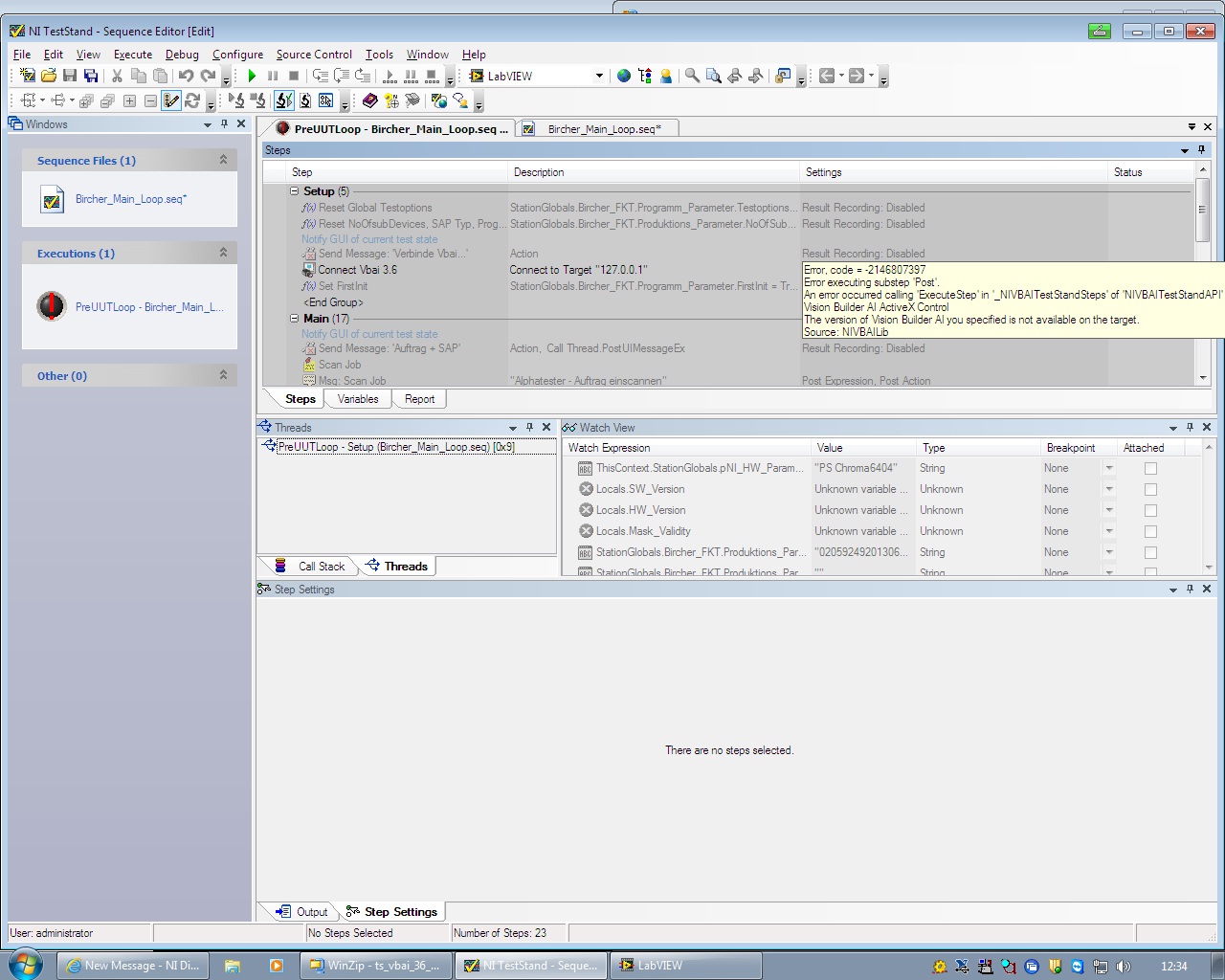
Task: Click the Find in Files icon
Action: pyautogui.click(x=713, y=76)
